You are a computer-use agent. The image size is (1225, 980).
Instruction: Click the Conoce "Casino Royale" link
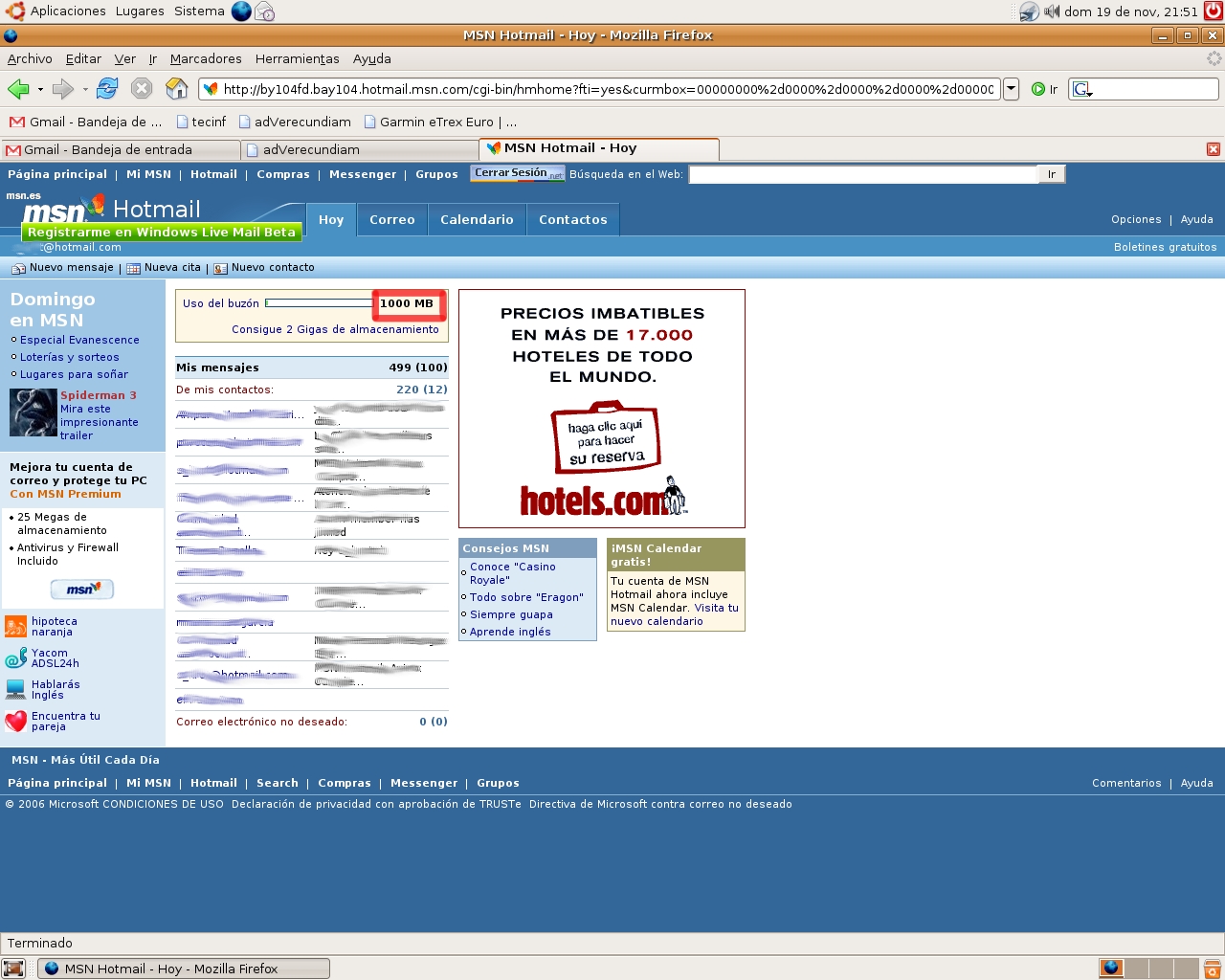click(x=513, y=573)
